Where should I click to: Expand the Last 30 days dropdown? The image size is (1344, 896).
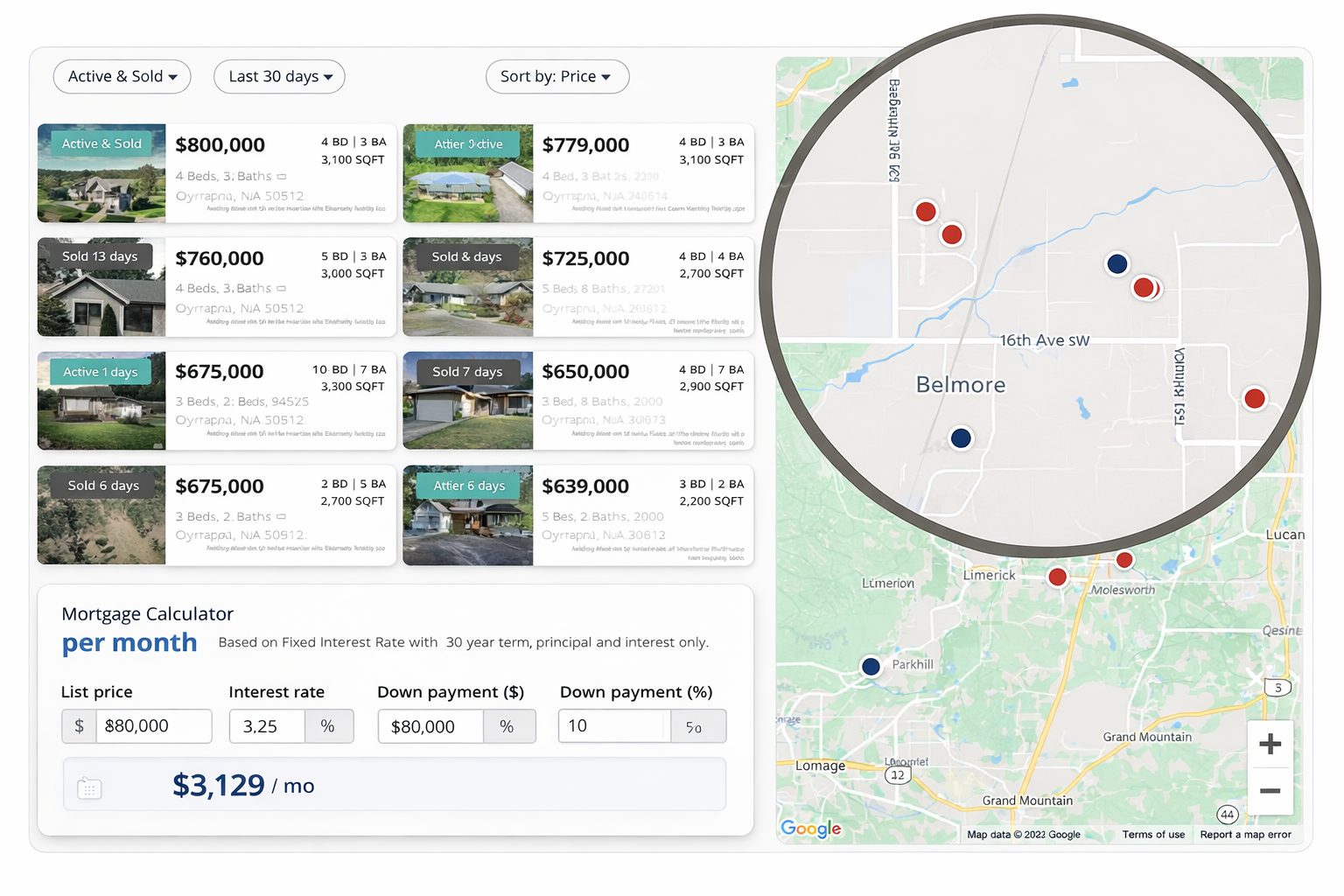(279, 77)
